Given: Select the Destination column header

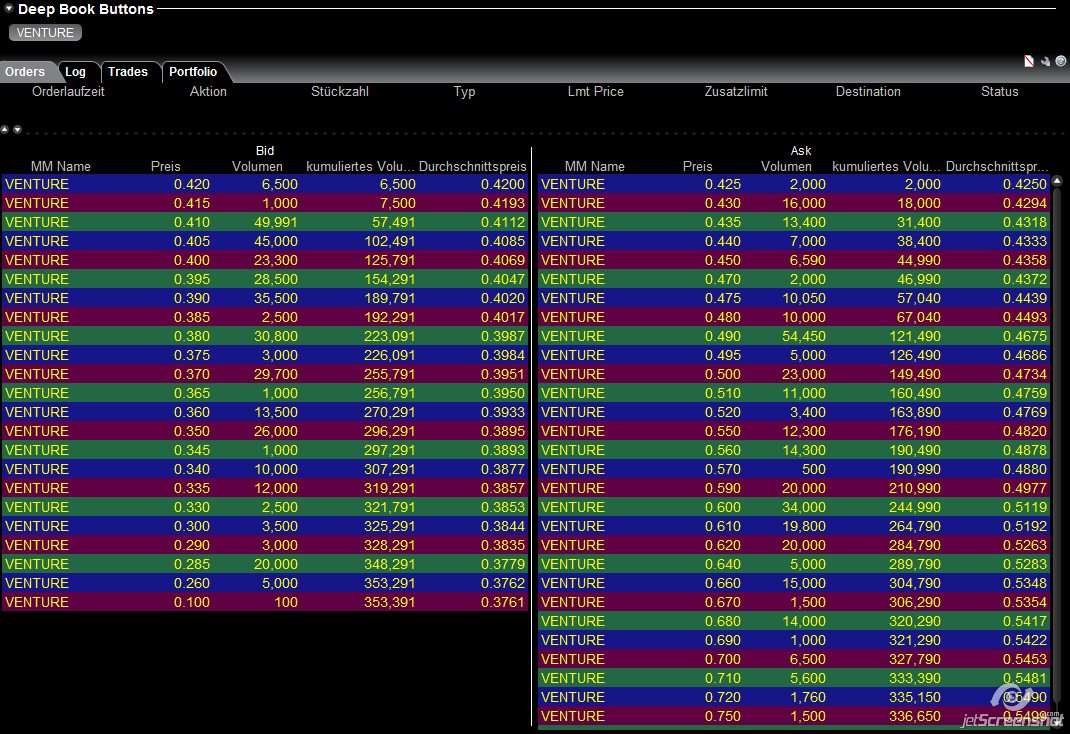Looking at the screenshot, I should pos(868,91).
